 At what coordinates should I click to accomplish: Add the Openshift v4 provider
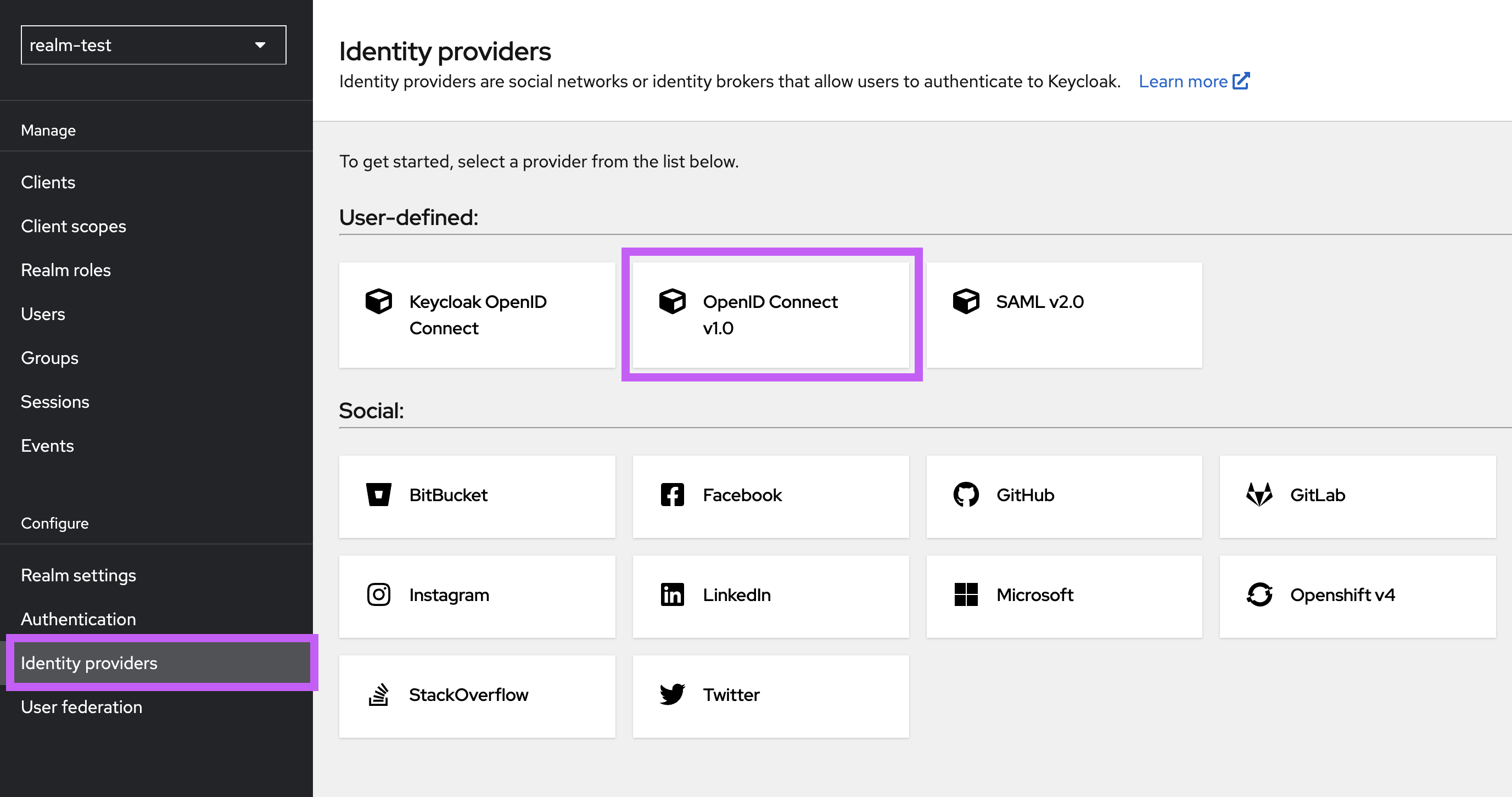click(1358, 596)
